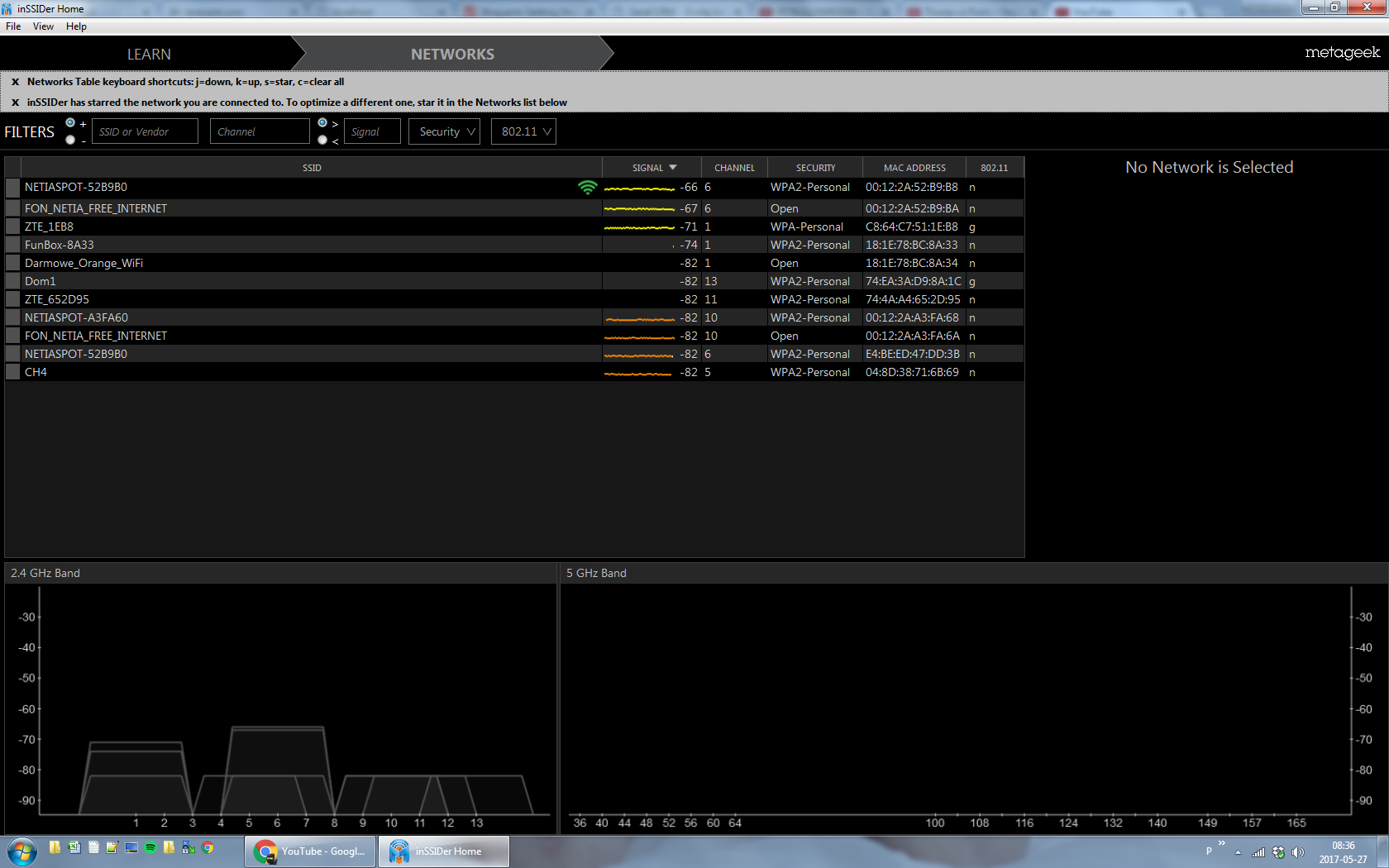
Task: Click the language indicator P in taskbar
Action: tap(1209, 851)
